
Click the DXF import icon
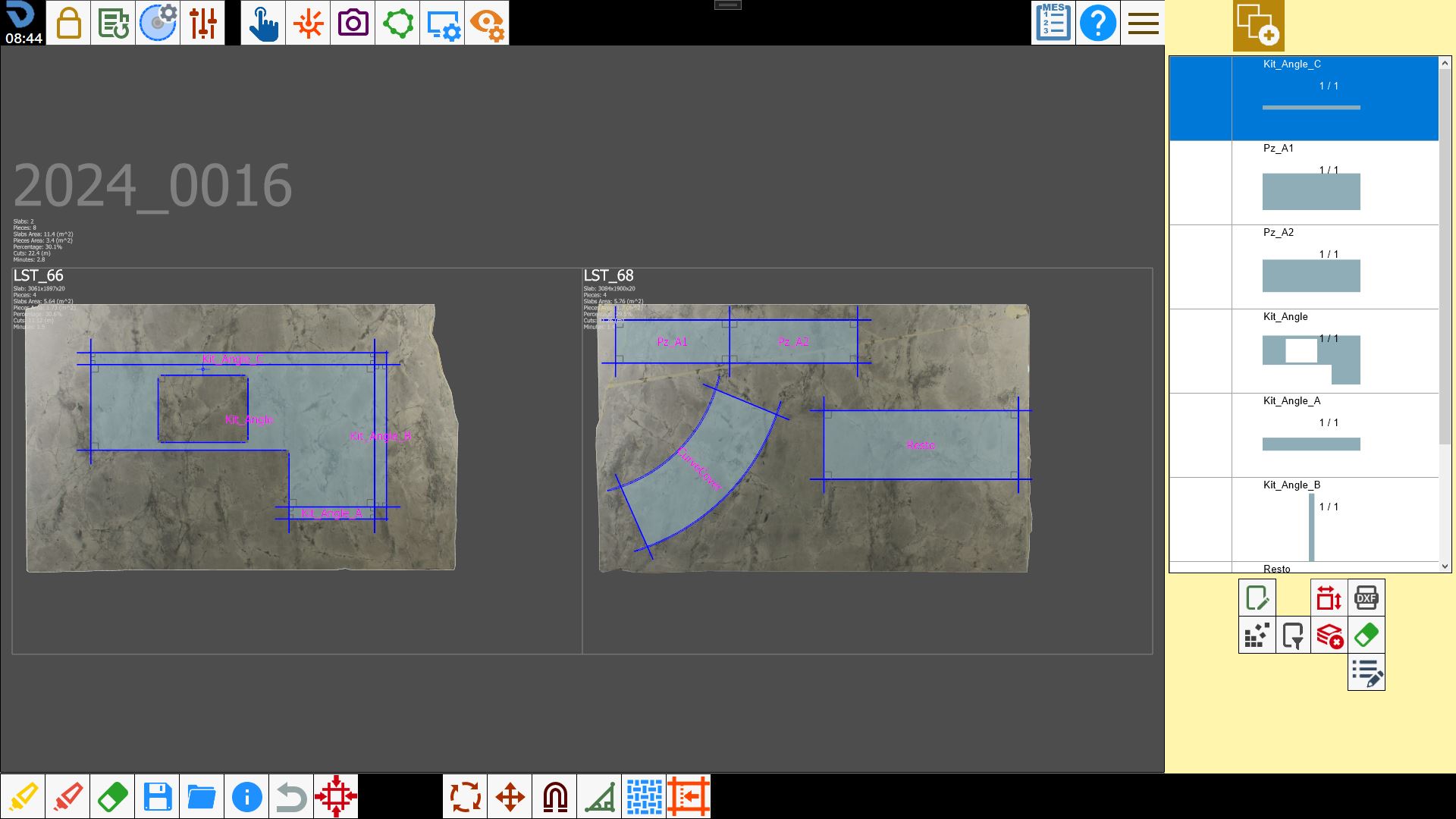click(1367, 598)
